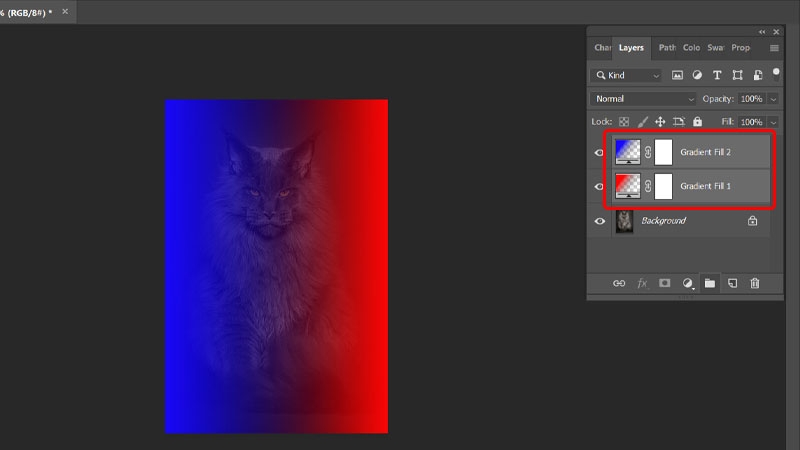Filter for shape layers icon

(737, 76)
